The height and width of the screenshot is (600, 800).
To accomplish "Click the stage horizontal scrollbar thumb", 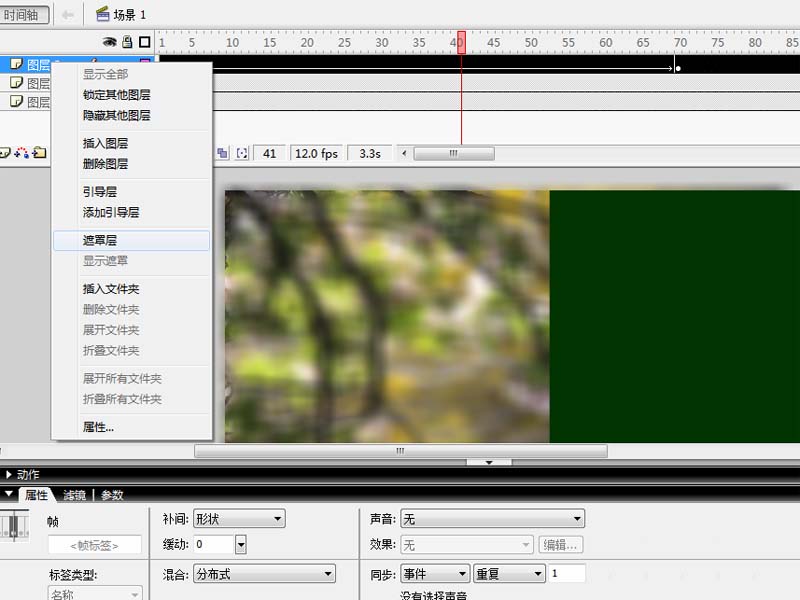I will click(x=401, y=451).
